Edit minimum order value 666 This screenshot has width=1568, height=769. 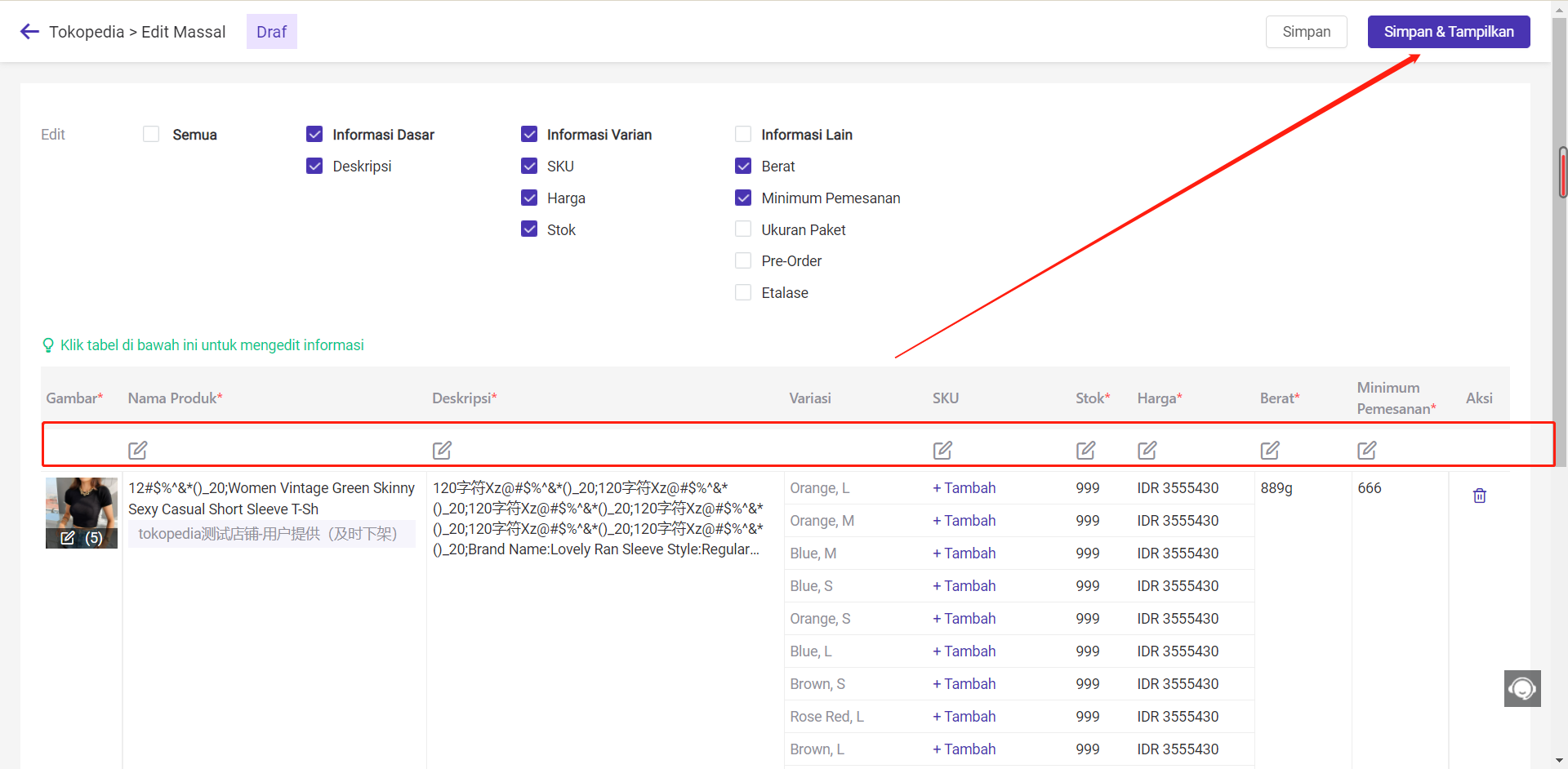click(x=1370, y=488)
